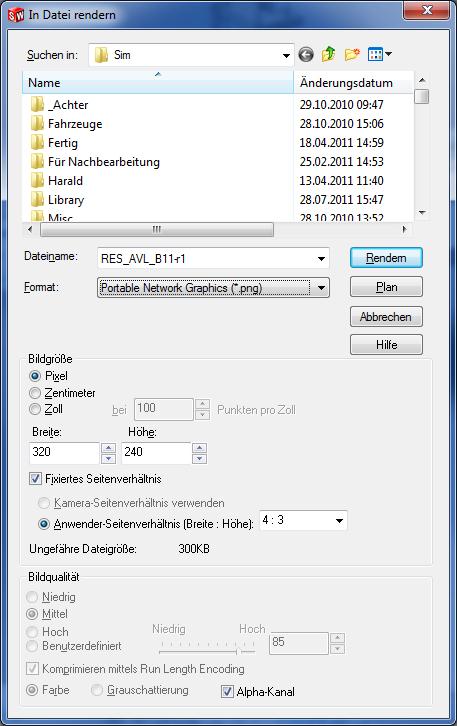Image resolution: width=457 pixels, height=726 pixels.
Task: Click the horizontal scrollbar in file list
Action: pyautogui.click(x=157, y=229)
